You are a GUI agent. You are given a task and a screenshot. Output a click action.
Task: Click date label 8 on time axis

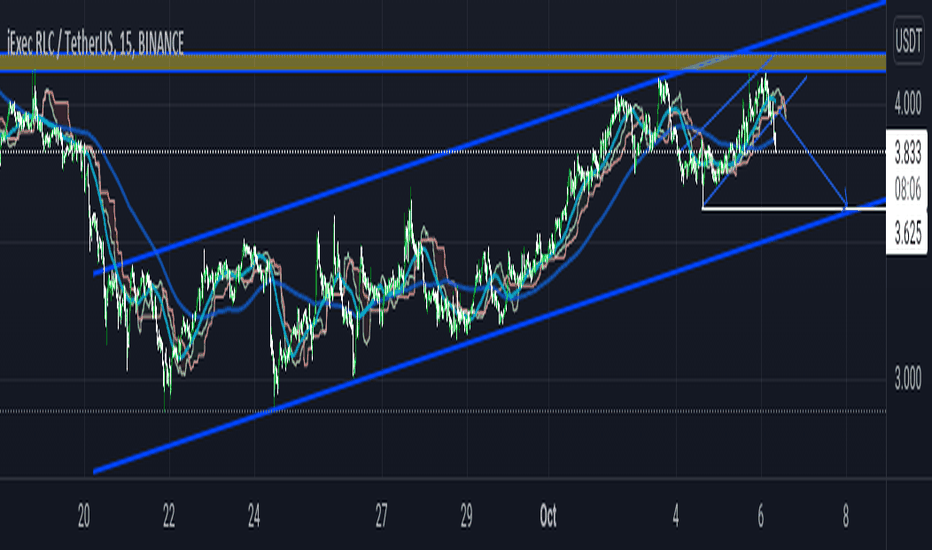pyautogui.click(x=846, y=516)
